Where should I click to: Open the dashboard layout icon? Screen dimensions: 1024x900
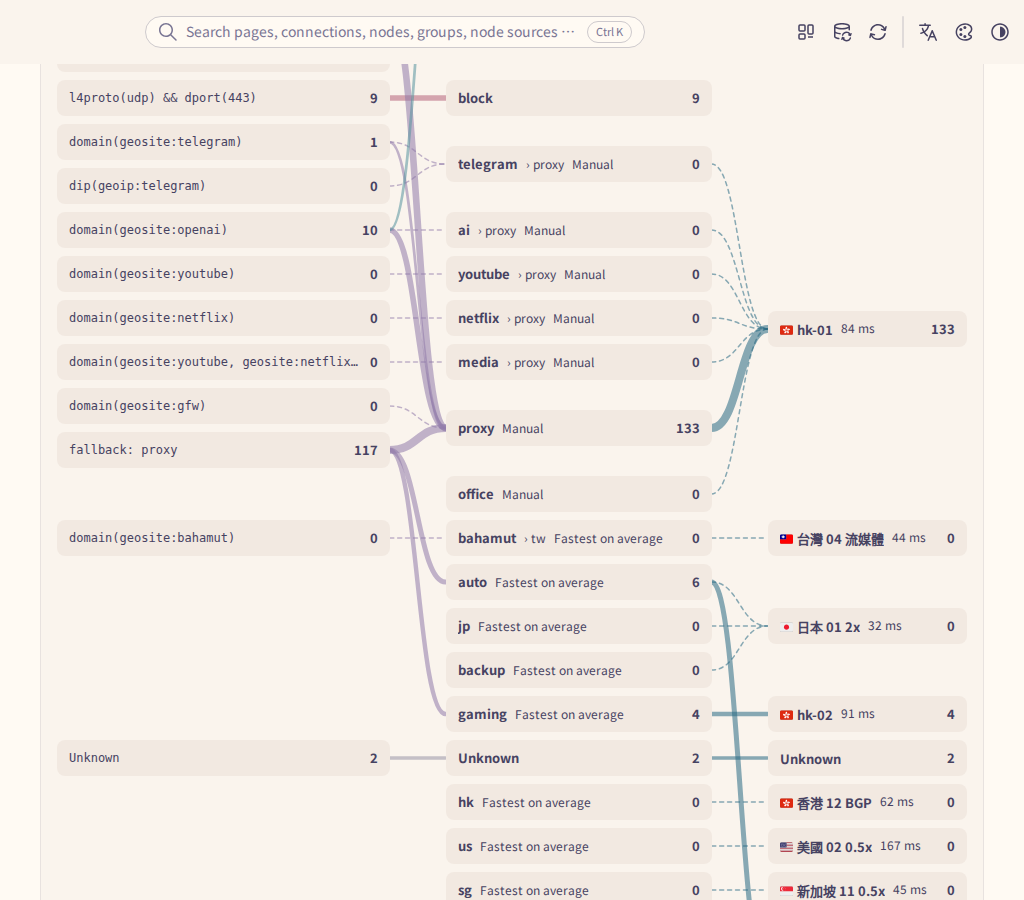coord(806,32)
